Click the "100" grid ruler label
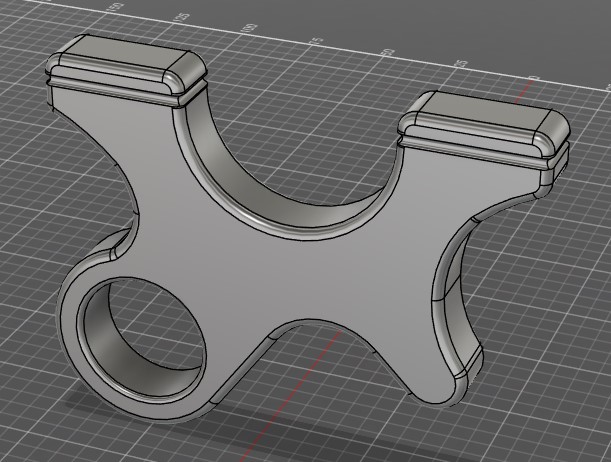This screenshot has height=462, width=611. [249, 28]
